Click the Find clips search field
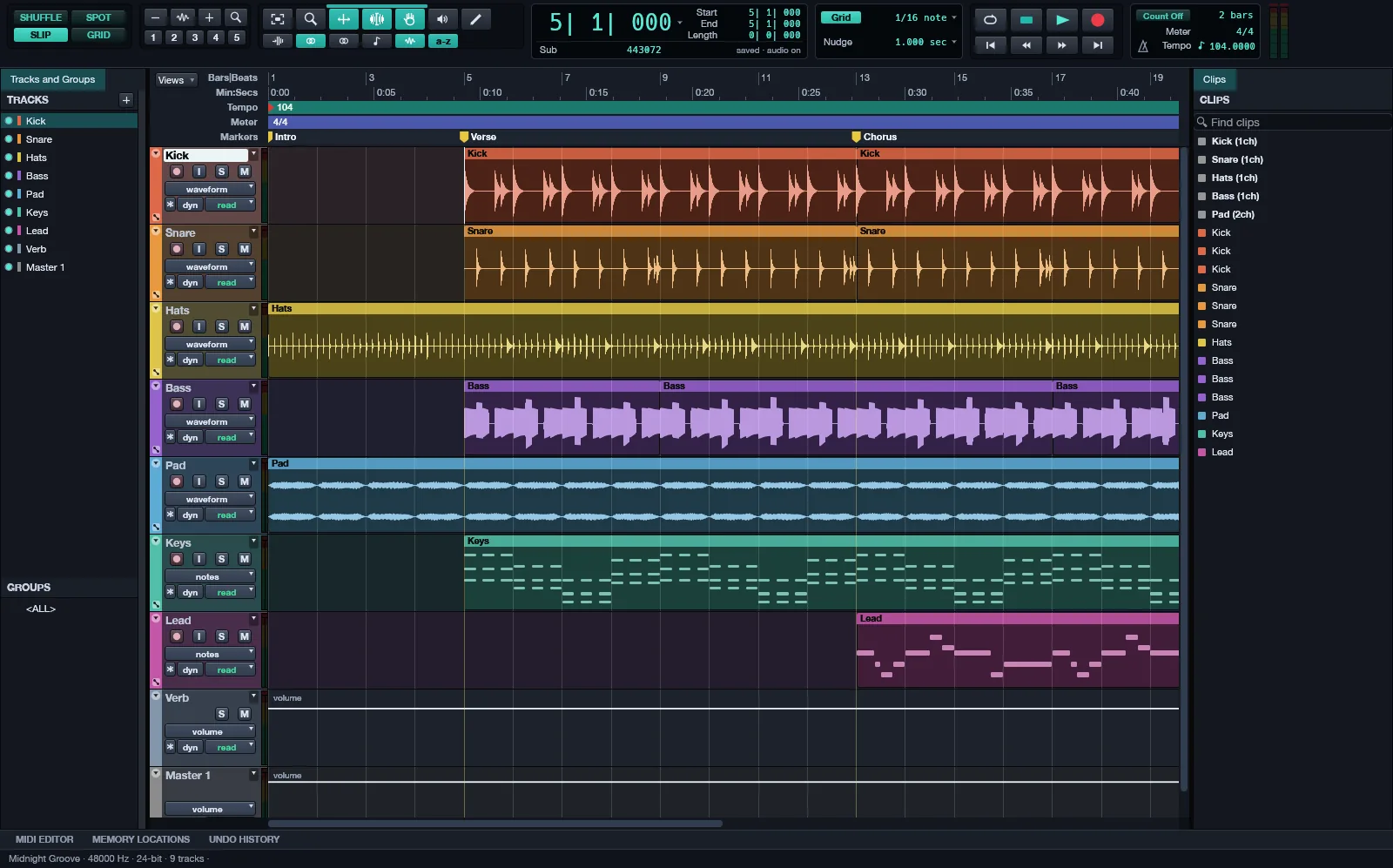 [1293, 123]
